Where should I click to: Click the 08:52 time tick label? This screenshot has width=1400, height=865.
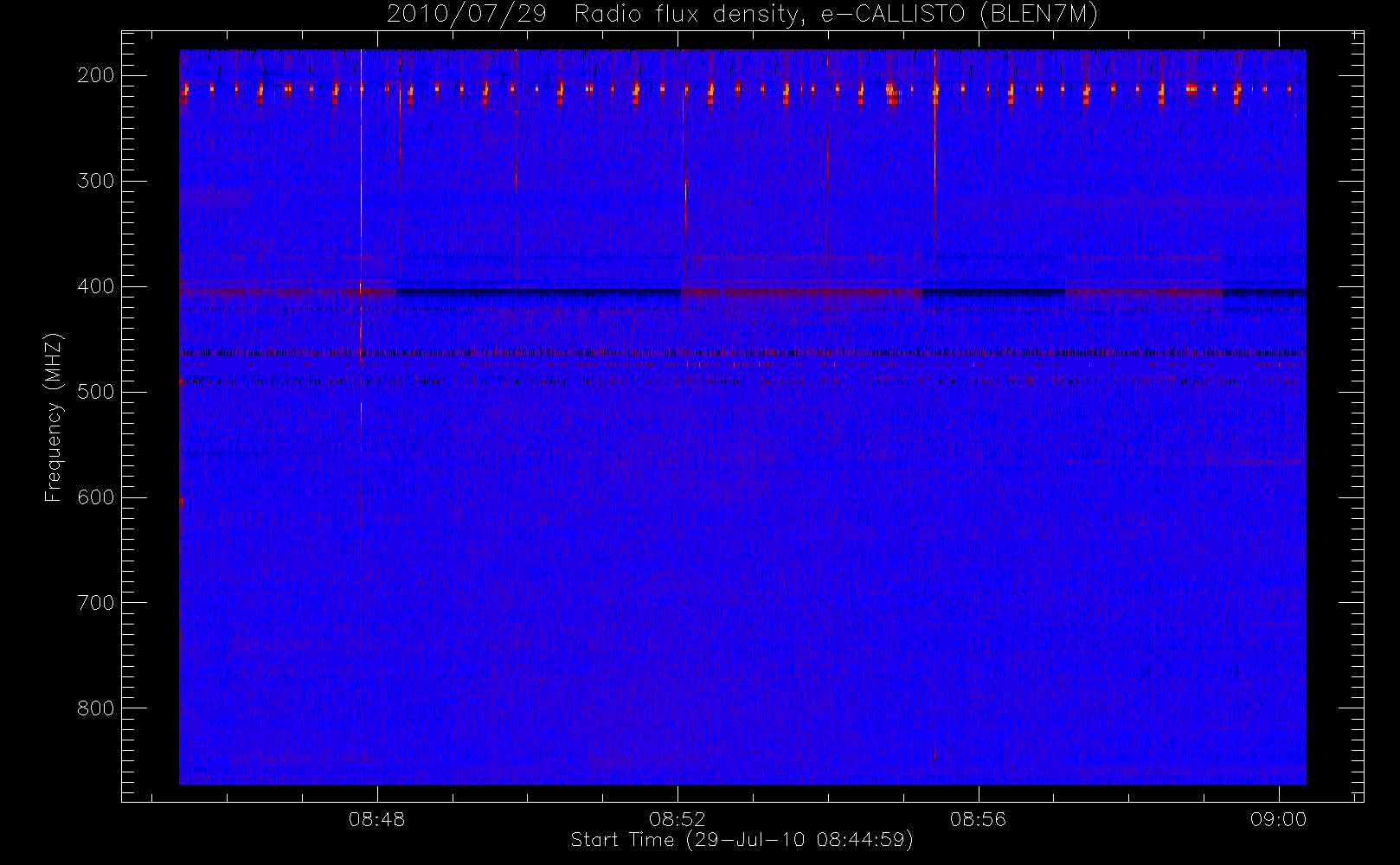[x=678, y=819]
